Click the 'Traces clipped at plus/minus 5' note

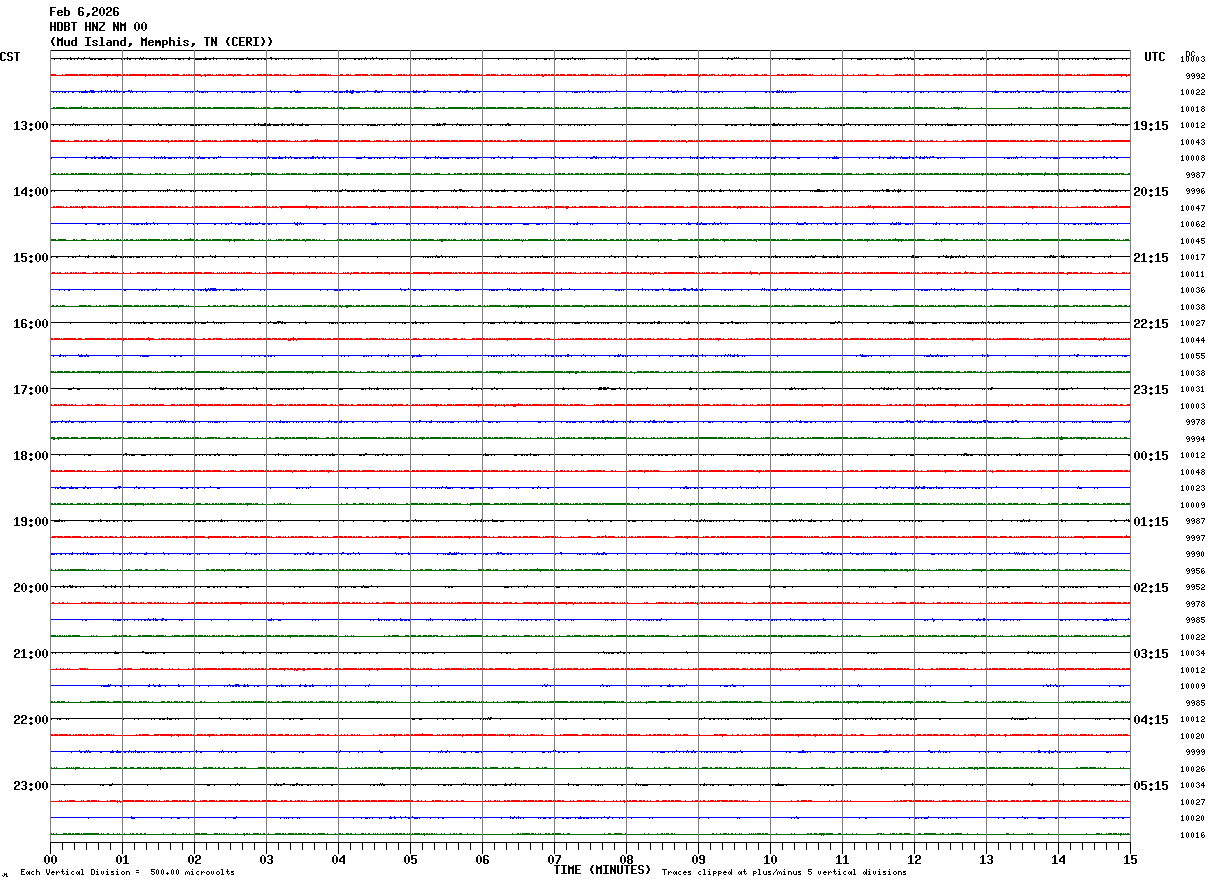(784, 873)
